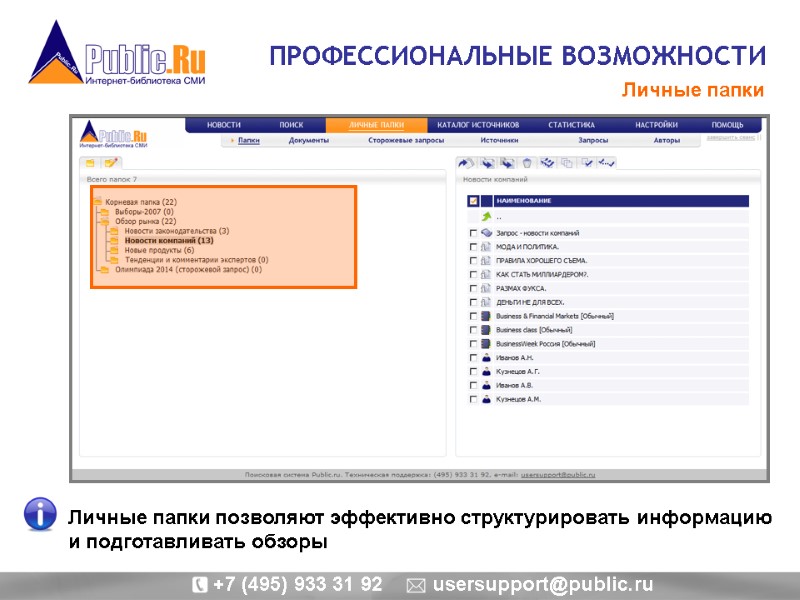This screenshot has width=800, height=600.
Task: Select Новости компаний (13) in the tree
Action: pos(169,240)
